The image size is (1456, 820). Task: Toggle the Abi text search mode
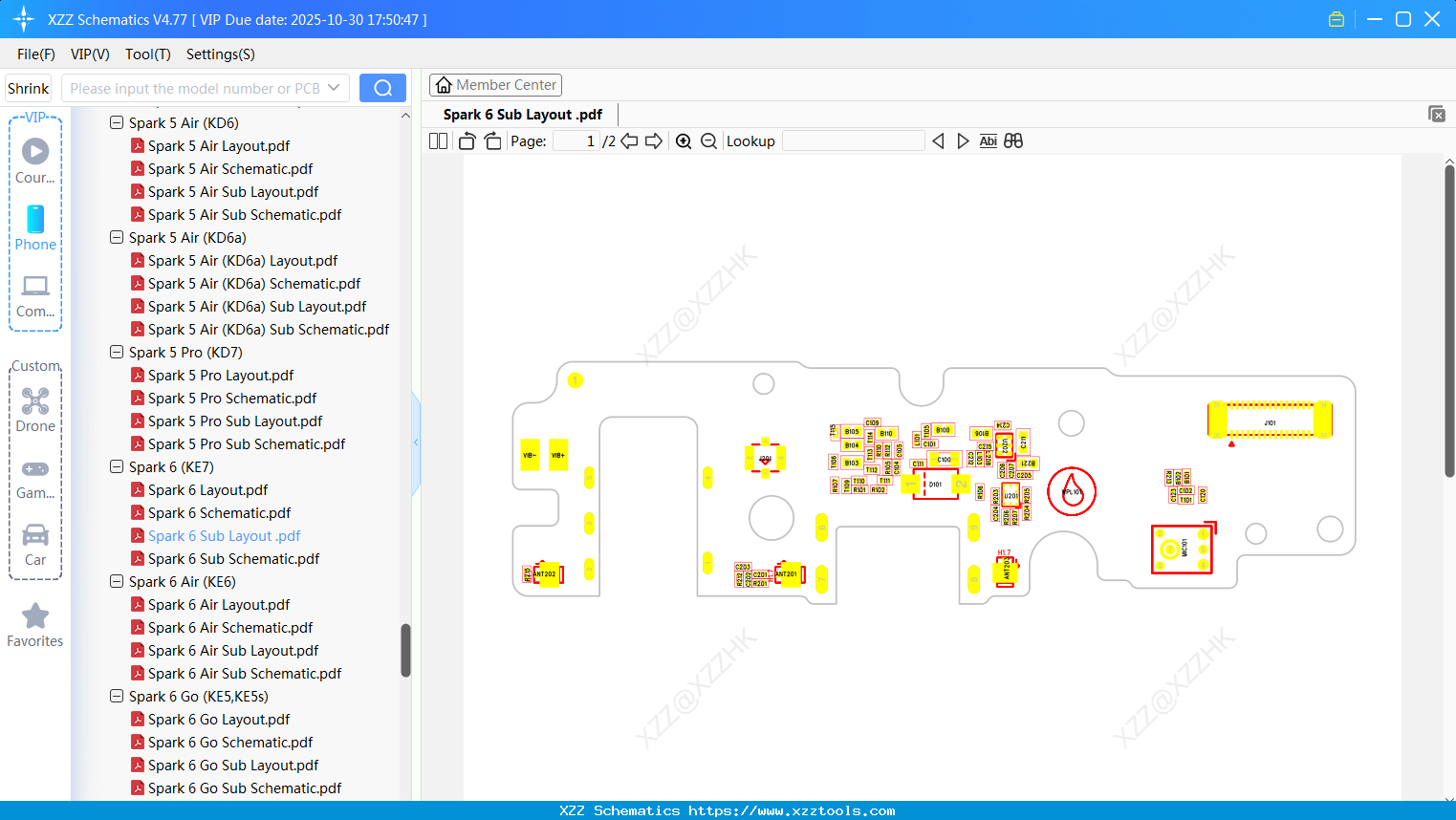[x=988, y=140]
